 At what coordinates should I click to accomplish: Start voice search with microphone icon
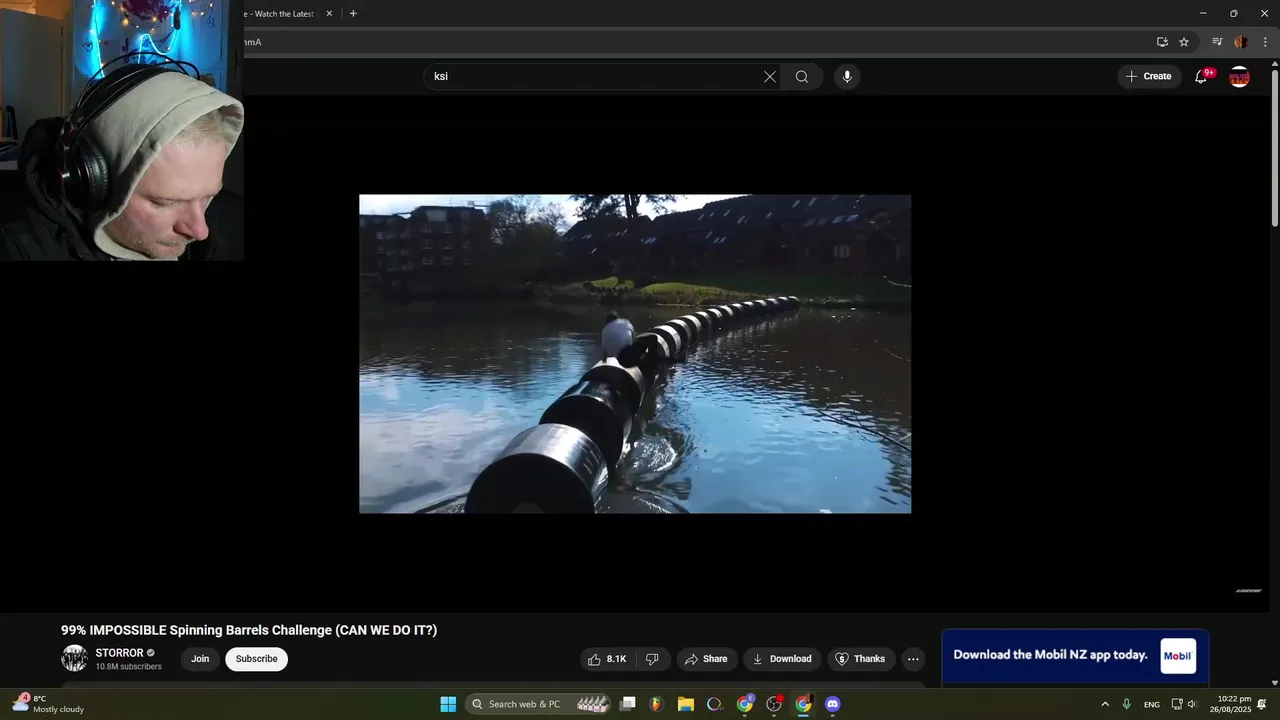click(x=847, y=76)
